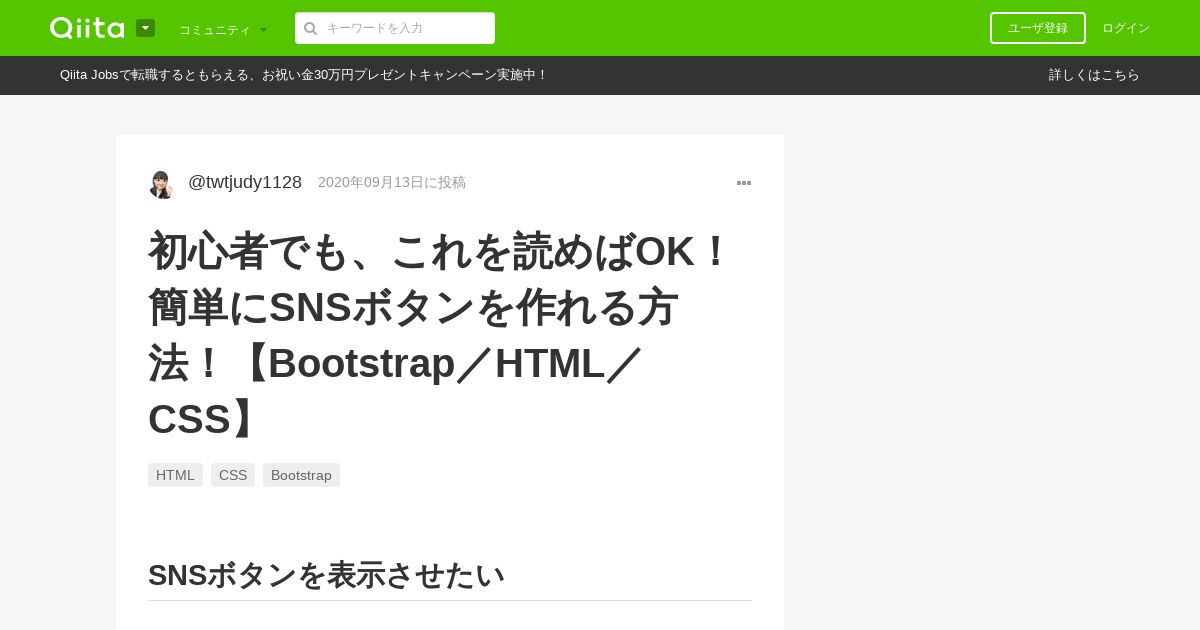
Task: Open the Qiita home logo
Action: [x=87, y=28]
